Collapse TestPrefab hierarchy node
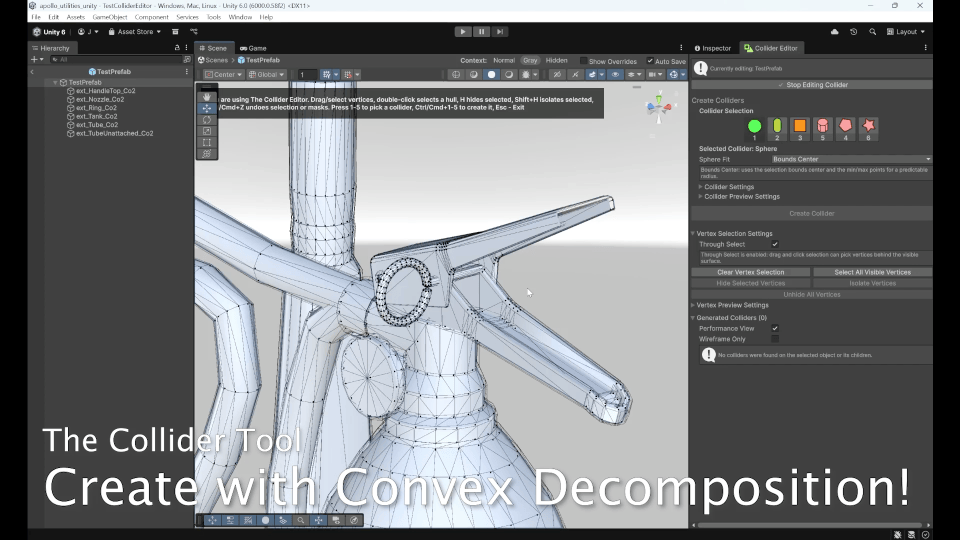 [x=55, y=83]
